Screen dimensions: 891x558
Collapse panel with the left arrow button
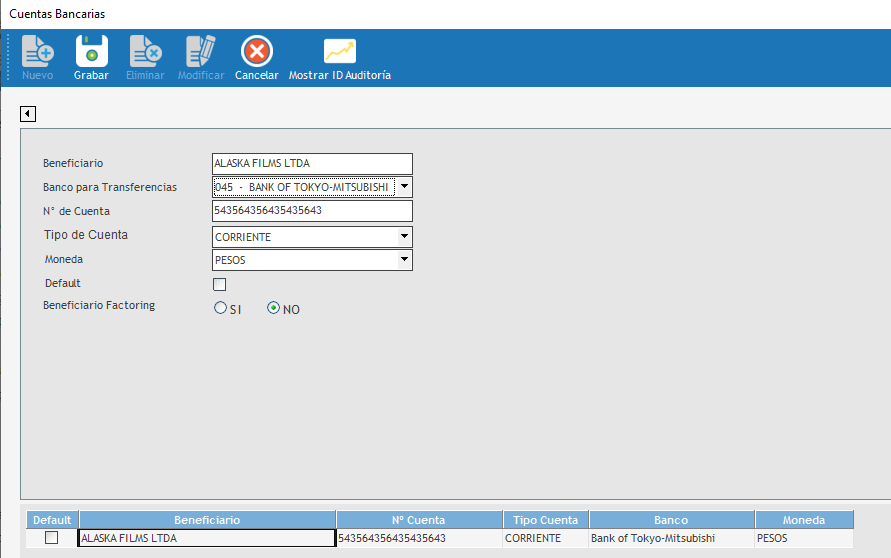point(28,114)
